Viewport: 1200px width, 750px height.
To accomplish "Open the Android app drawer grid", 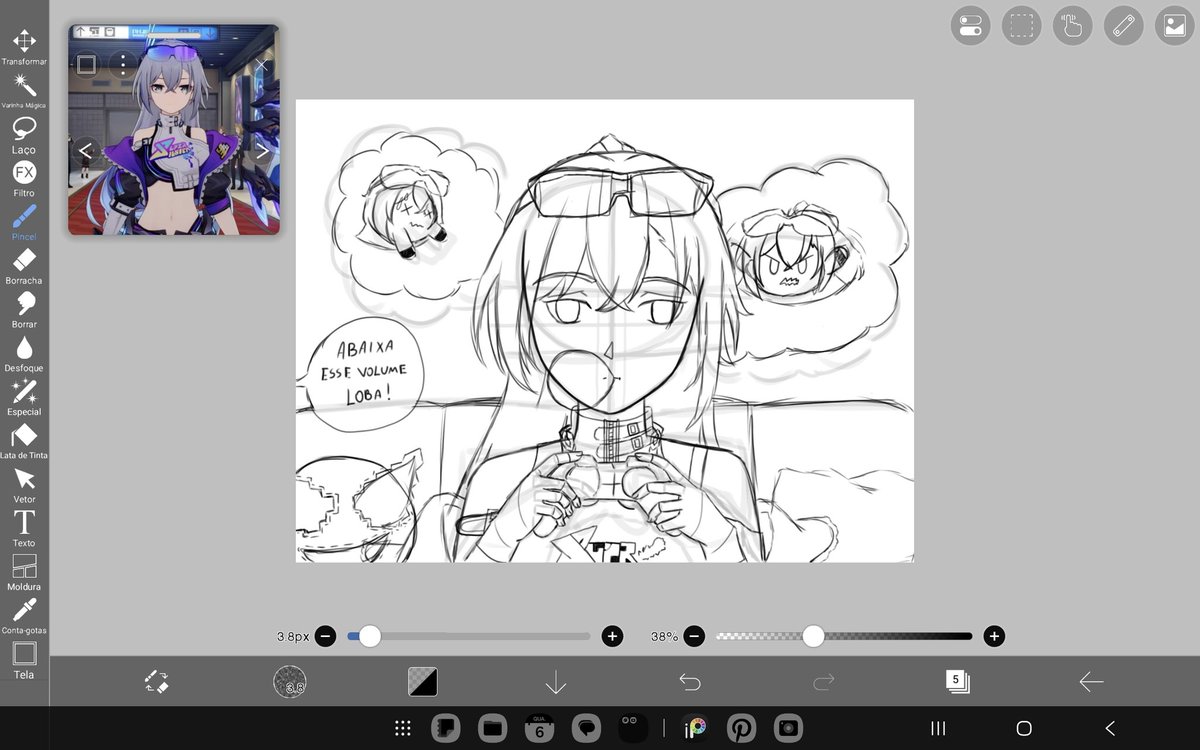I will tap(403, 728).
